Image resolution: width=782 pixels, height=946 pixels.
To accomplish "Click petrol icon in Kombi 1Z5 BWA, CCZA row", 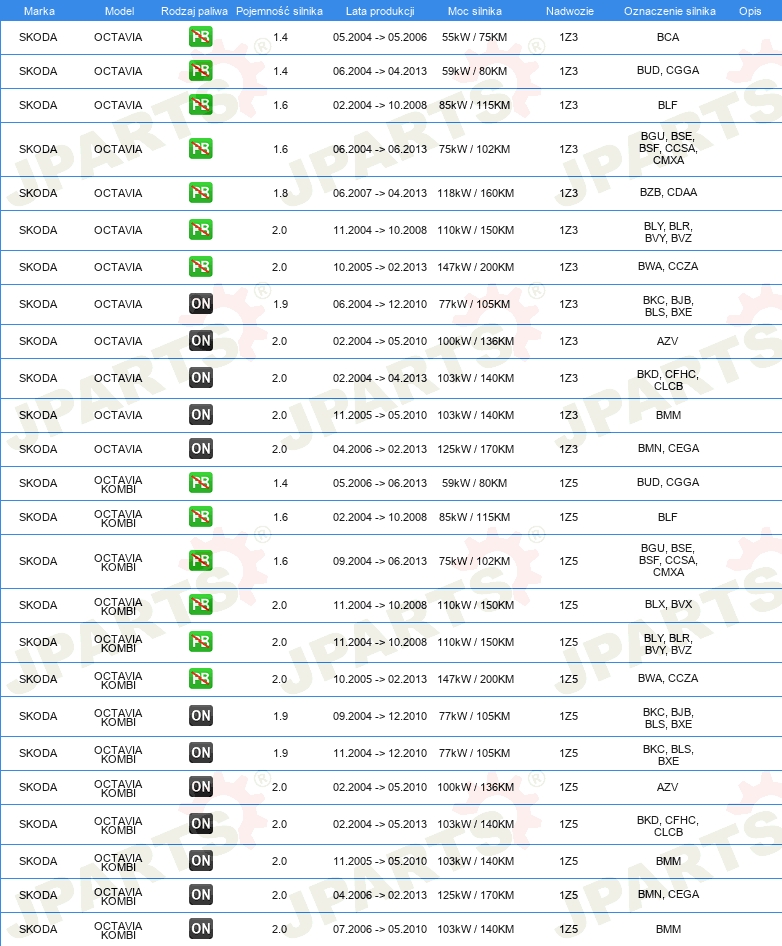I will [x=200, y=678].
